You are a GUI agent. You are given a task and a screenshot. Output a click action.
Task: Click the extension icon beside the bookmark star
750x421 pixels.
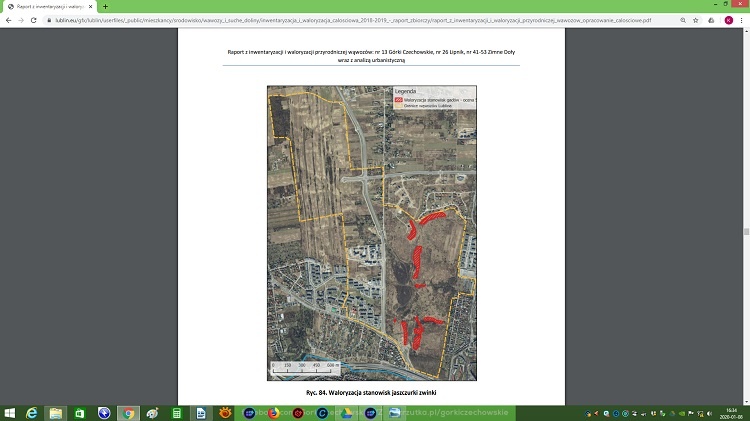[x=712, y=20]
